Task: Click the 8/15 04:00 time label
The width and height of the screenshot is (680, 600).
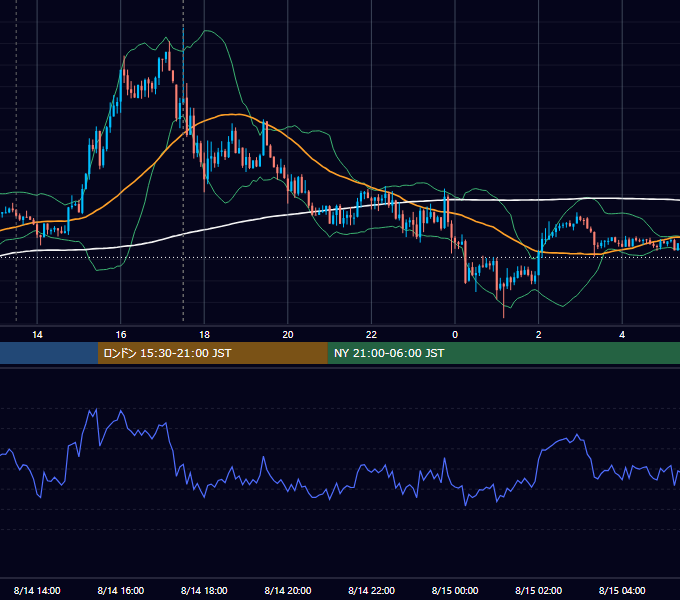Action: [622, 590]
